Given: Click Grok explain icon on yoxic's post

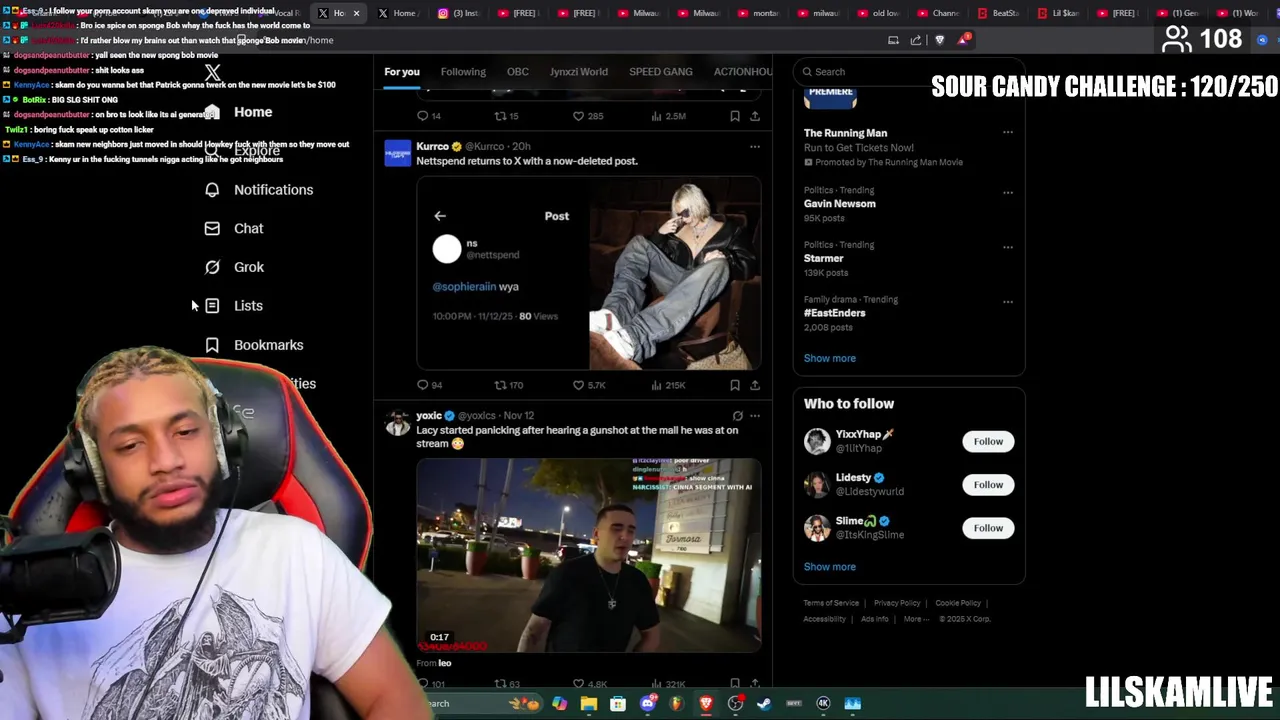Looking at the screenshot, I should coord(737,416).
